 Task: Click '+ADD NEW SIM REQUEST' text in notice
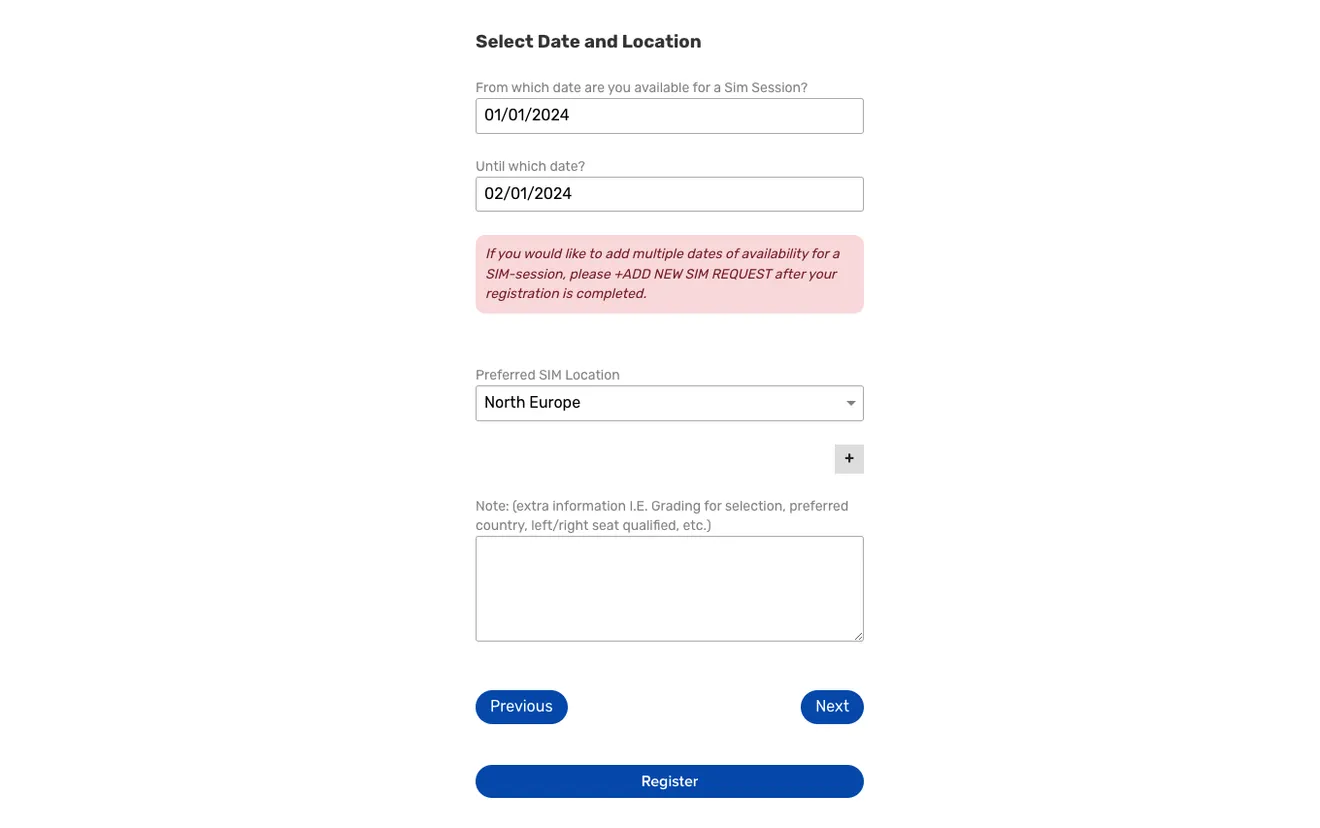[x=692, y=274]
